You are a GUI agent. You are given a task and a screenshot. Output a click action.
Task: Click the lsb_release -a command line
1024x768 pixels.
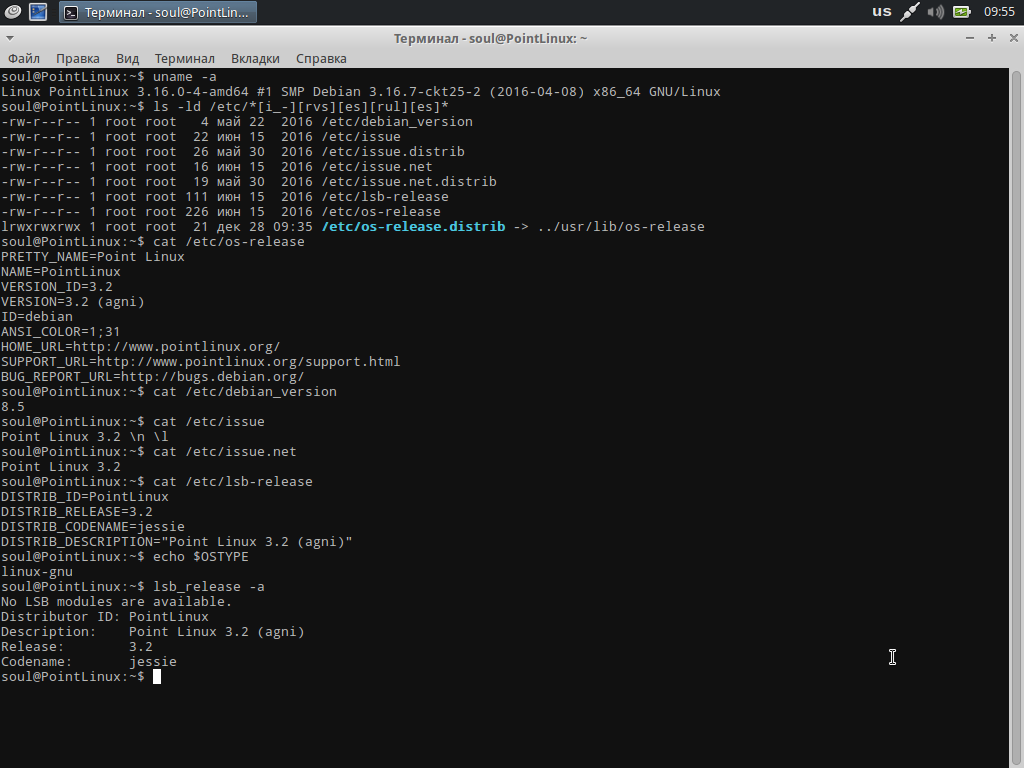133,586
